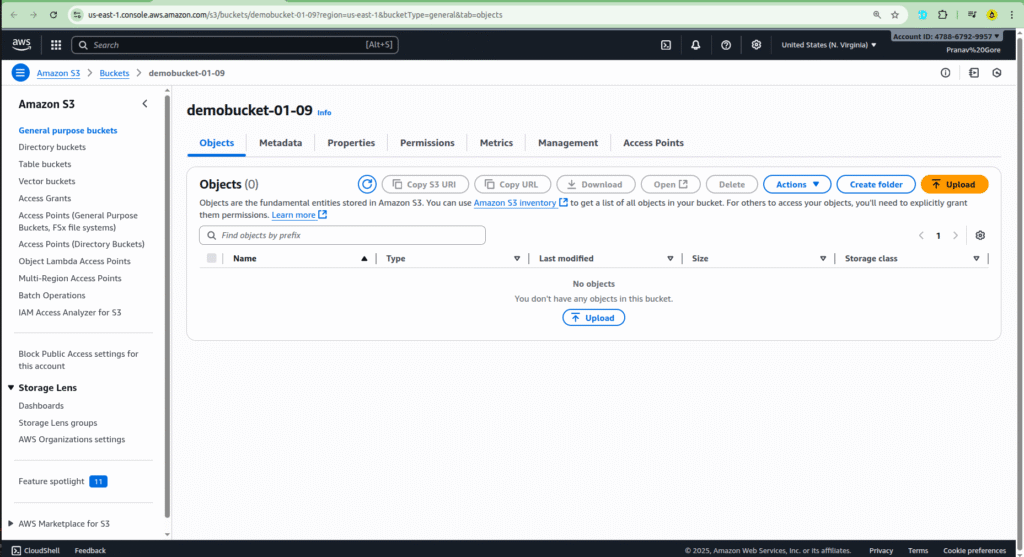Open Feedback in the footer

(90, 550)
